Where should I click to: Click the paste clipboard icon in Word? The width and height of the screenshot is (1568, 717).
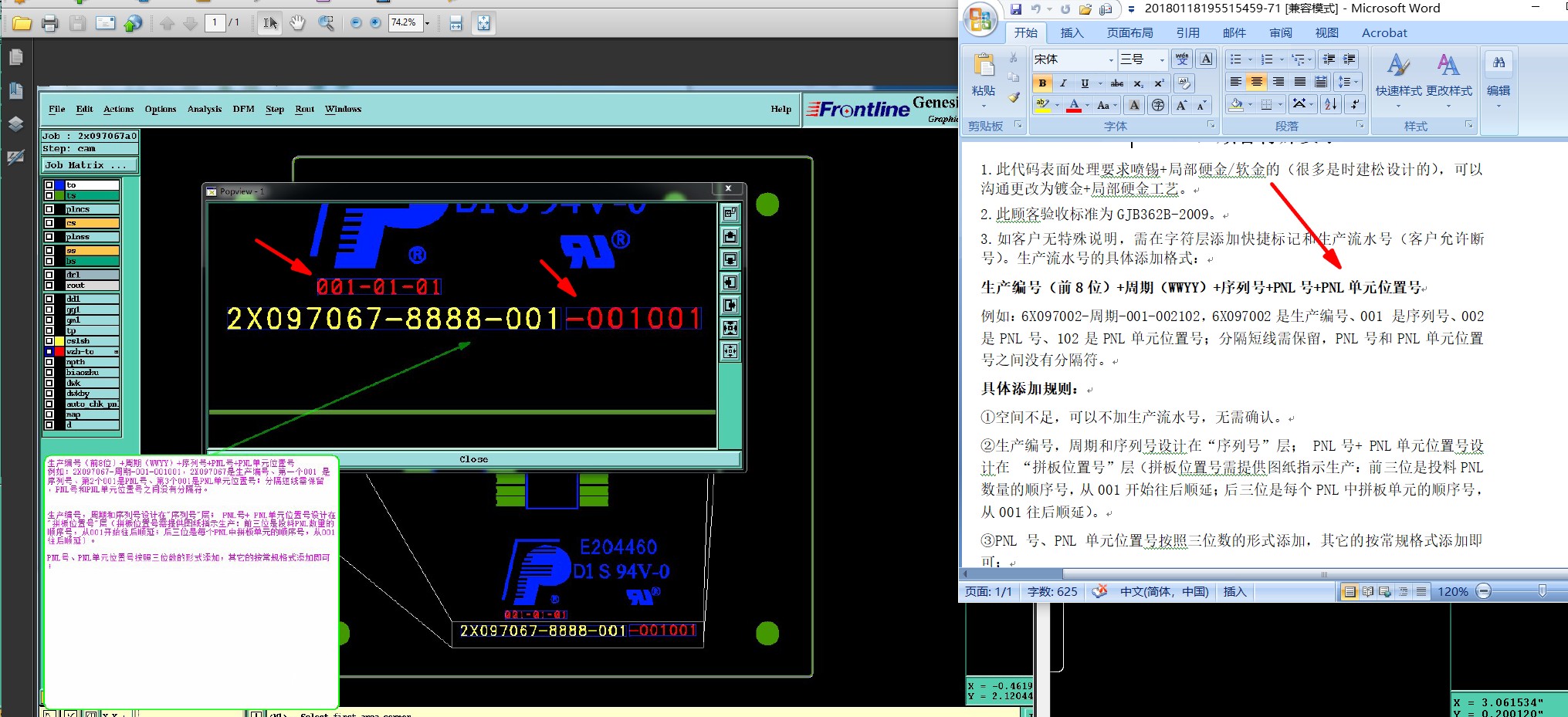pyautogui.click(x=984, y=65)
